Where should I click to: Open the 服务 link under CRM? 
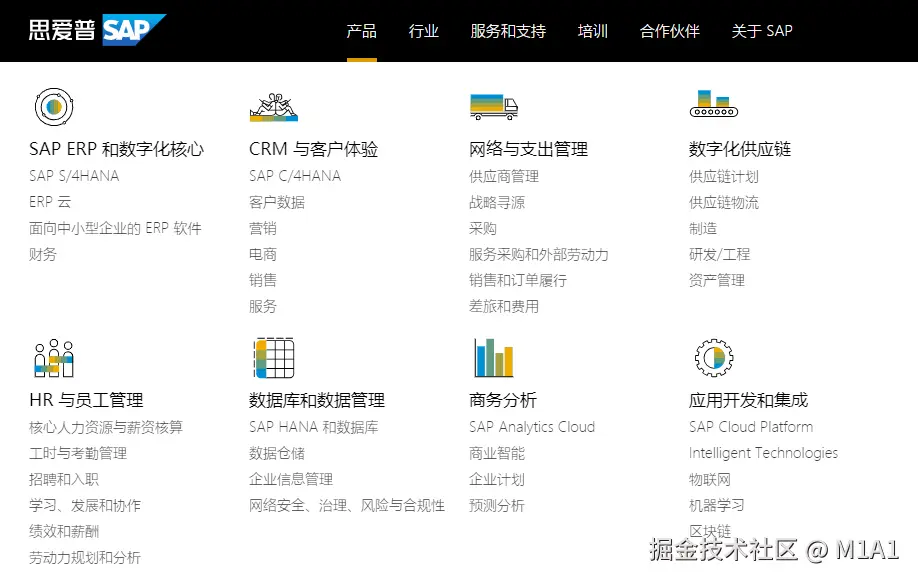(263, 306)
